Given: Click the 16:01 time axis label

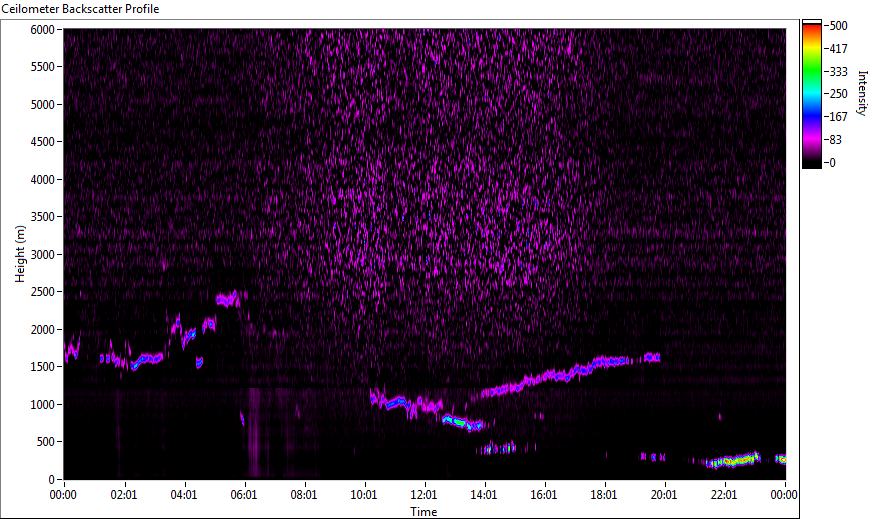Looking at the screenshot, I should (544, 495).
